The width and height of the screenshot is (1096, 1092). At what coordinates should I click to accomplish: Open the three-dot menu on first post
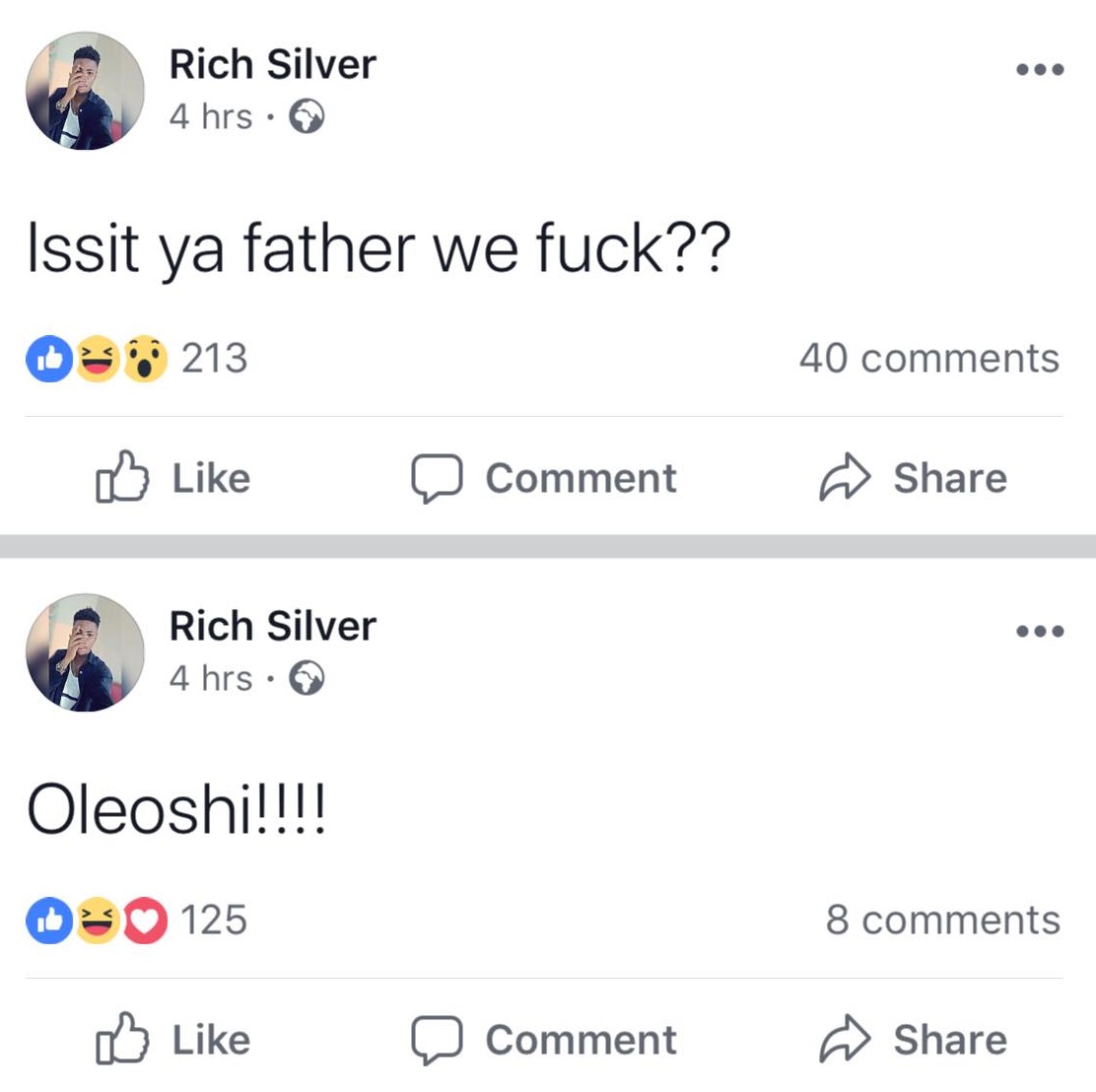click(x=1040, y=70)
